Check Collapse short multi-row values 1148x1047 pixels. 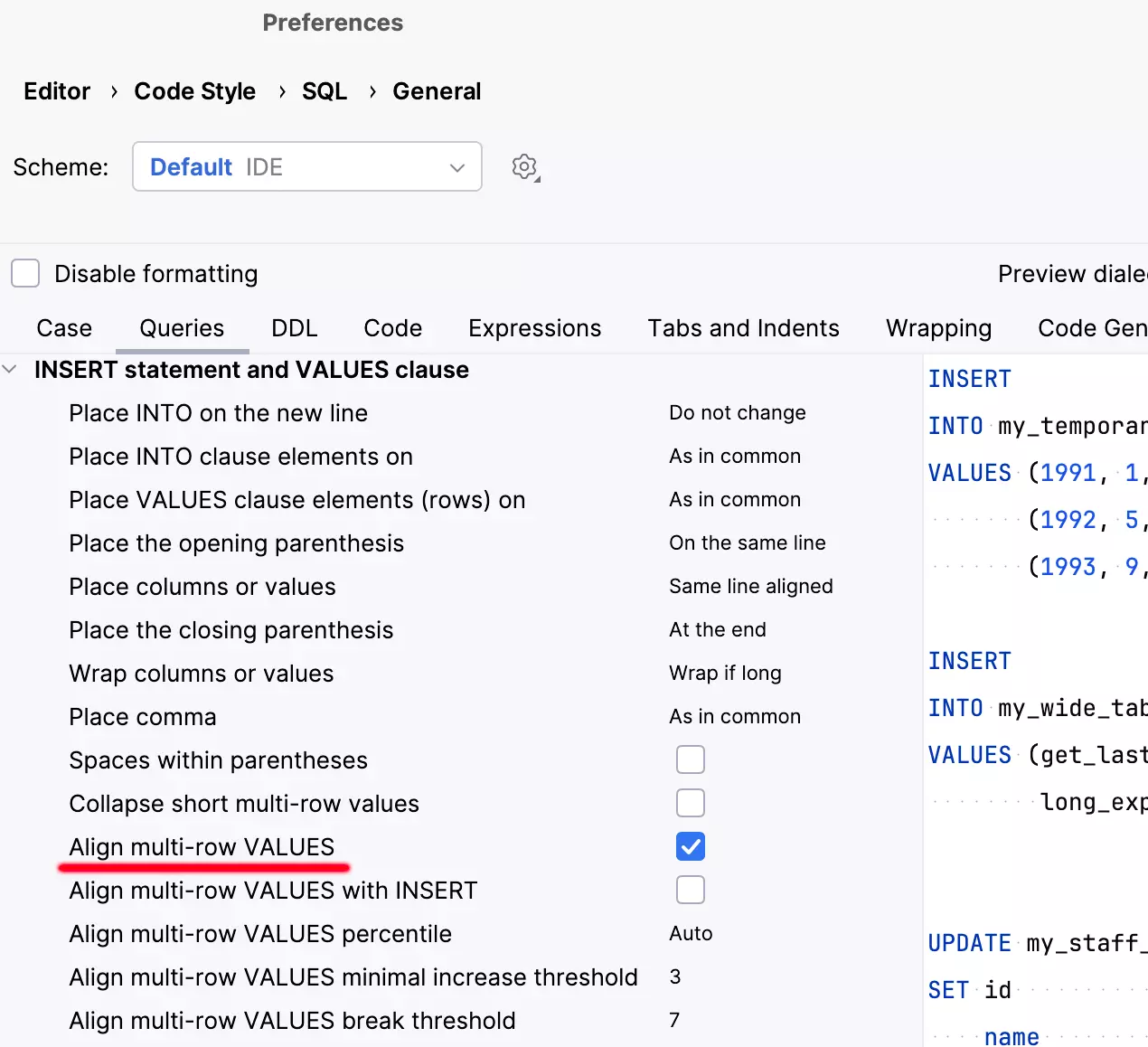coord(690,803)
